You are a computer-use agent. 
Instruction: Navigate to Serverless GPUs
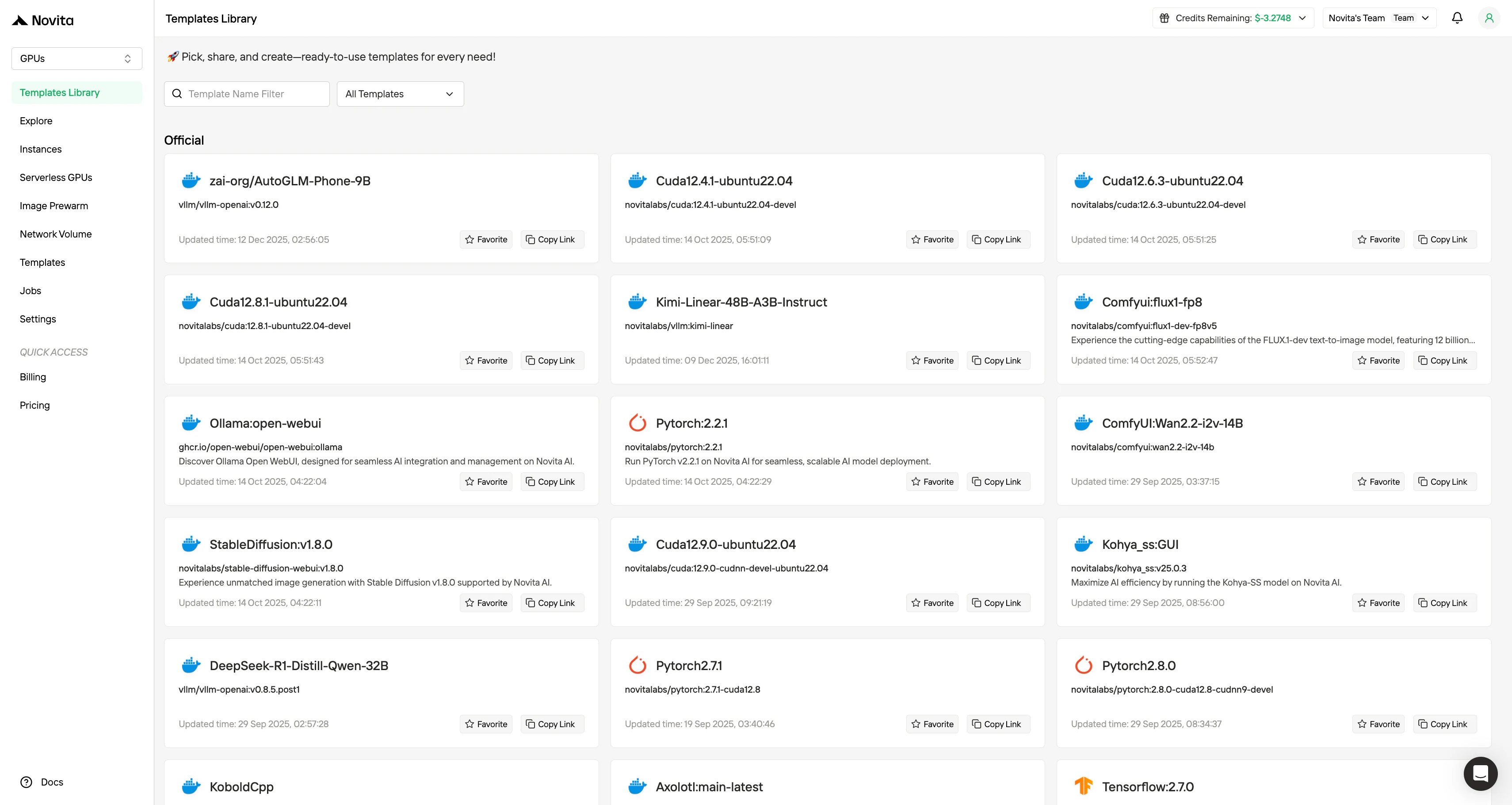coord(77,177)
